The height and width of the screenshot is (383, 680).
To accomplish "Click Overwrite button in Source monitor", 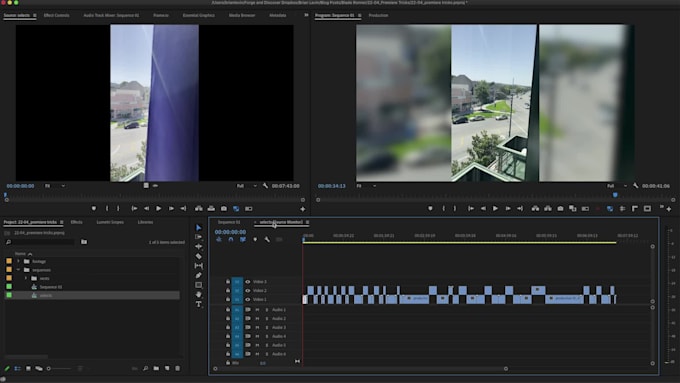I will [x=211, y=209].
